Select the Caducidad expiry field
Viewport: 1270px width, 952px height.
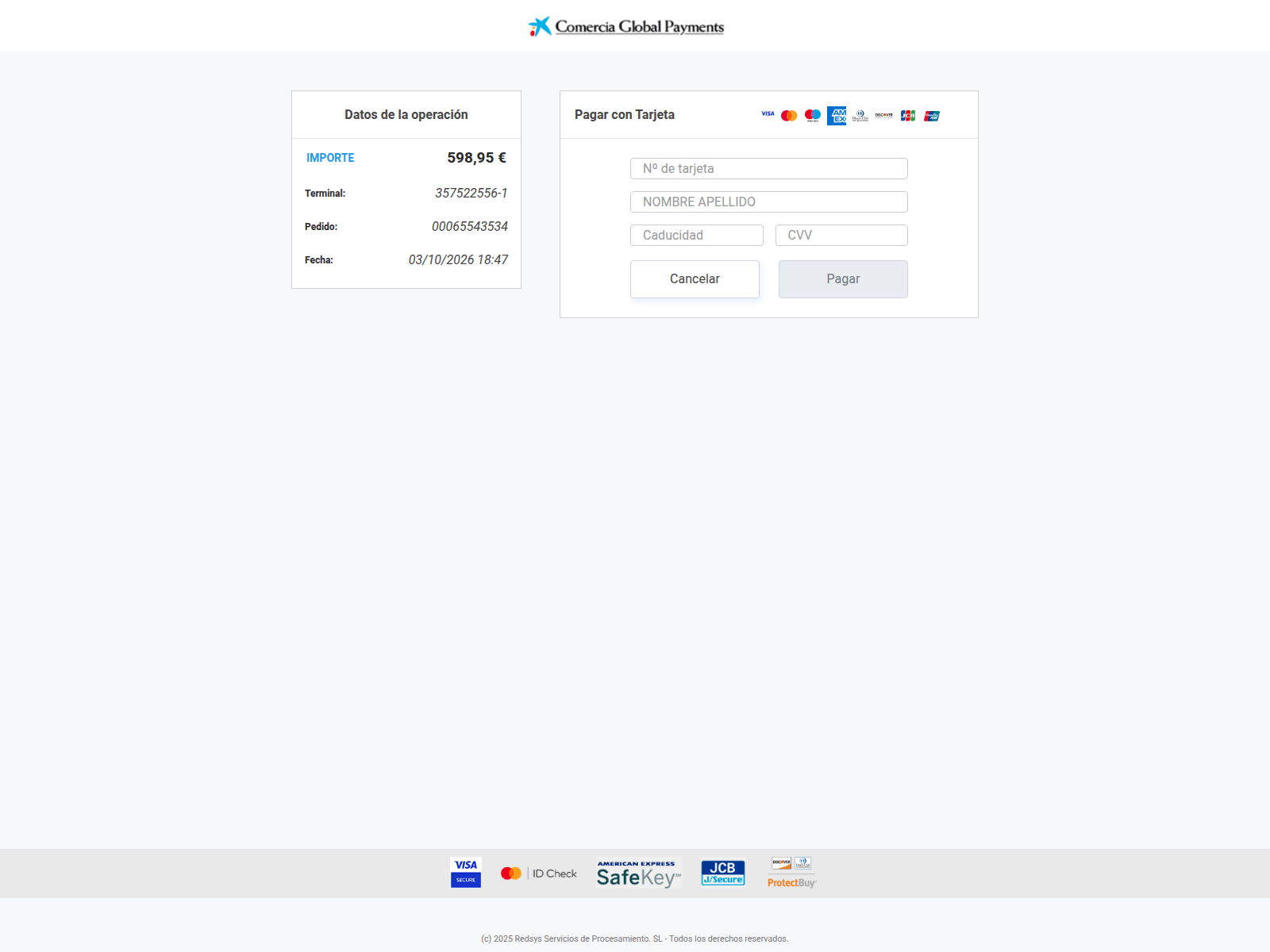pyautogui.click(x=697, y=235)
